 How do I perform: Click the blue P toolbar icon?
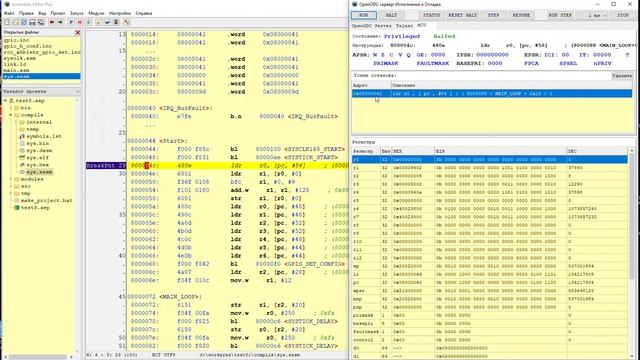71,22
